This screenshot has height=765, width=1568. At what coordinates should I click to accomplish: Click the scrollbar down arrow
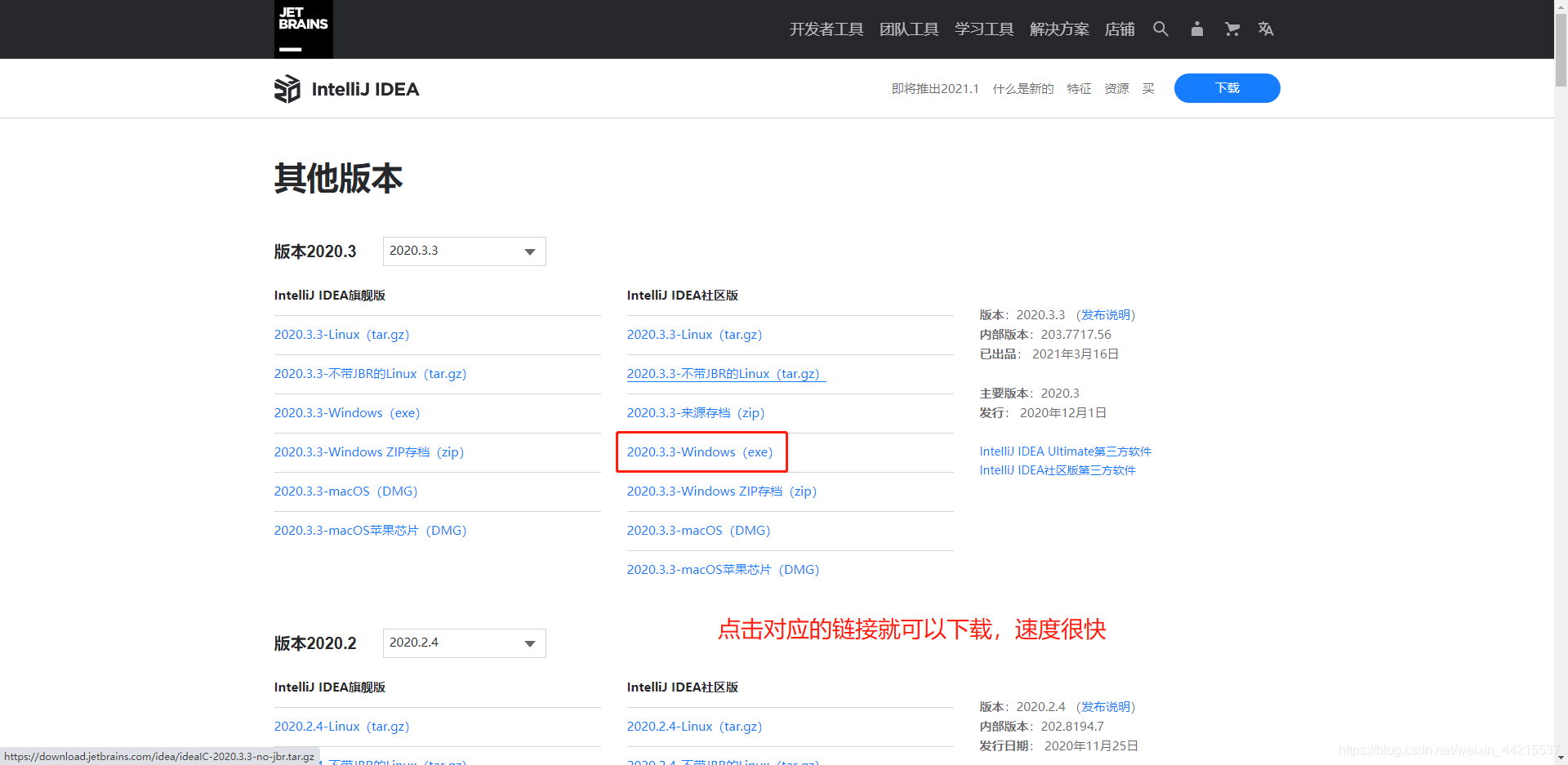1561,758
